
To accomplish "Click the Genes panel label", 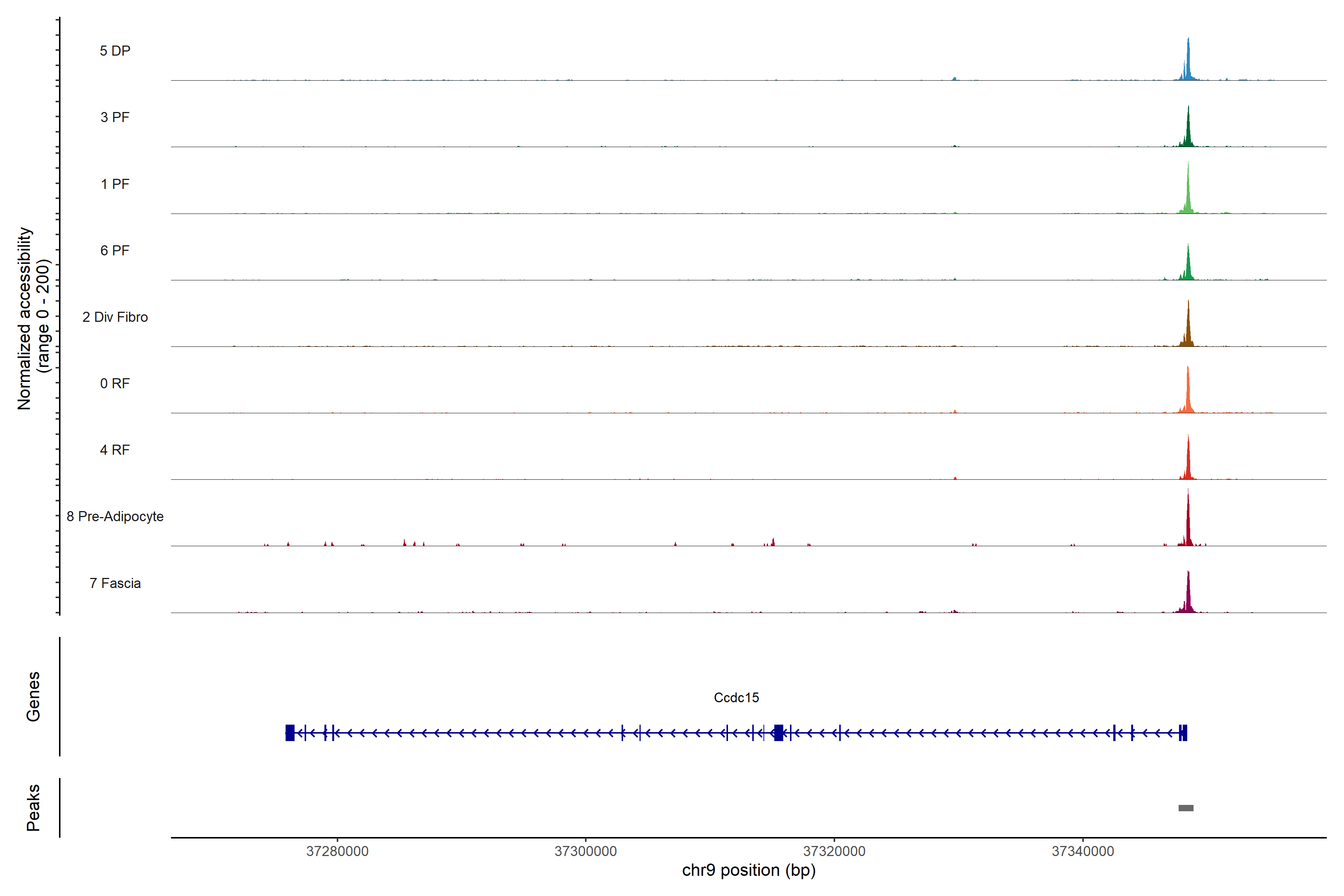I will point(33,697).
